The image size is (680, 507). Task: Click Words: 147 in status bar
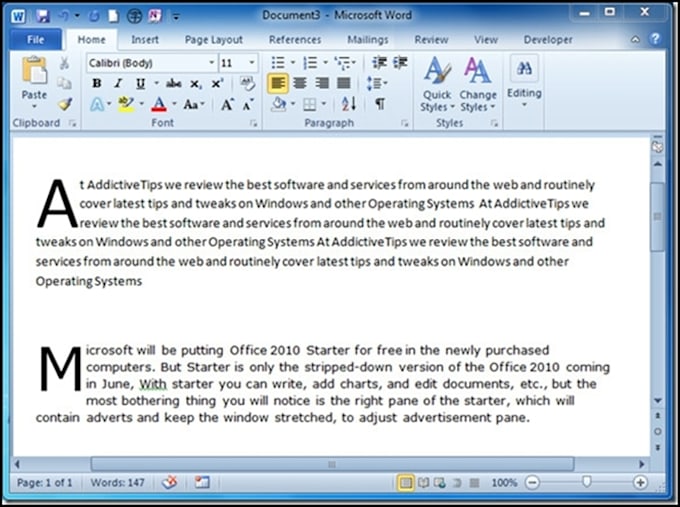tap(117, 482)
